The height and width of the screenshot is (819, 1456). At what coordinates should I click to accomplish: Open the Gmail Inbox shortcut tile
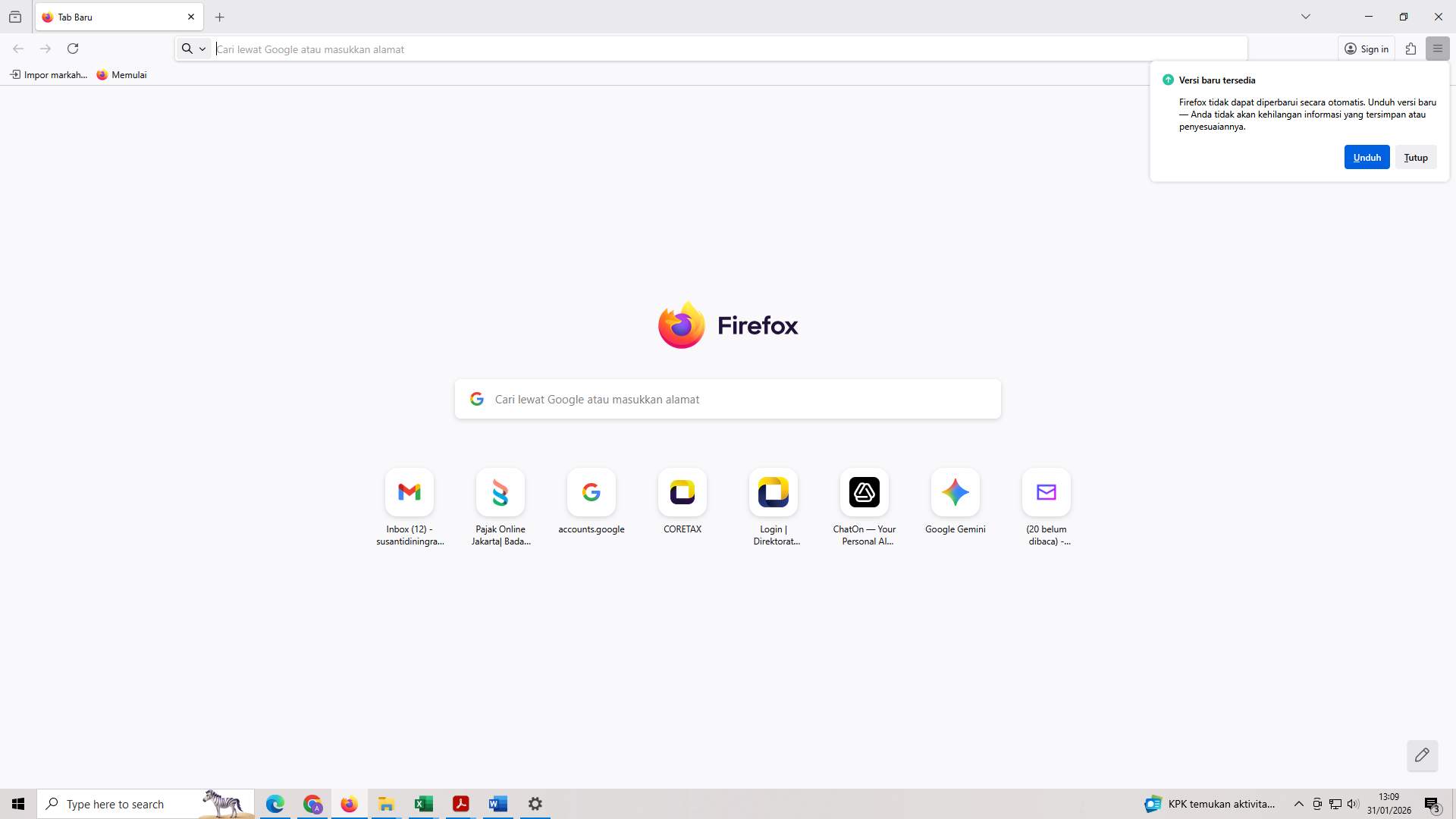tap(409, 493)
